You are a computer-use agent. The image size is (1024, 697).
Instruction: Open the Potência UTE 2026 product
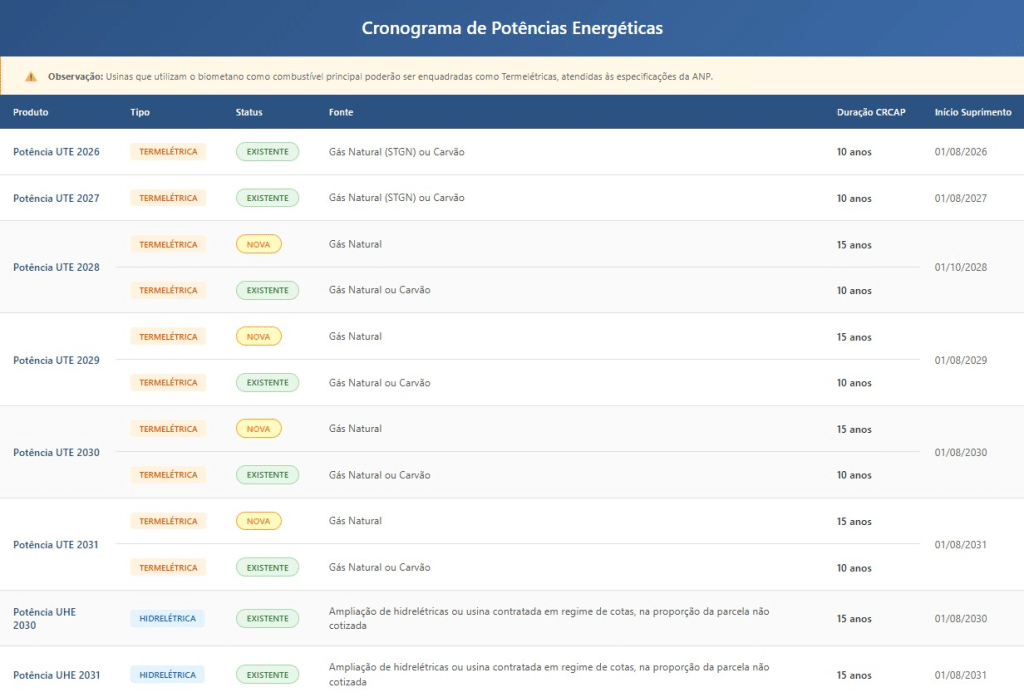pyautogui.click(x=56, y=152)
